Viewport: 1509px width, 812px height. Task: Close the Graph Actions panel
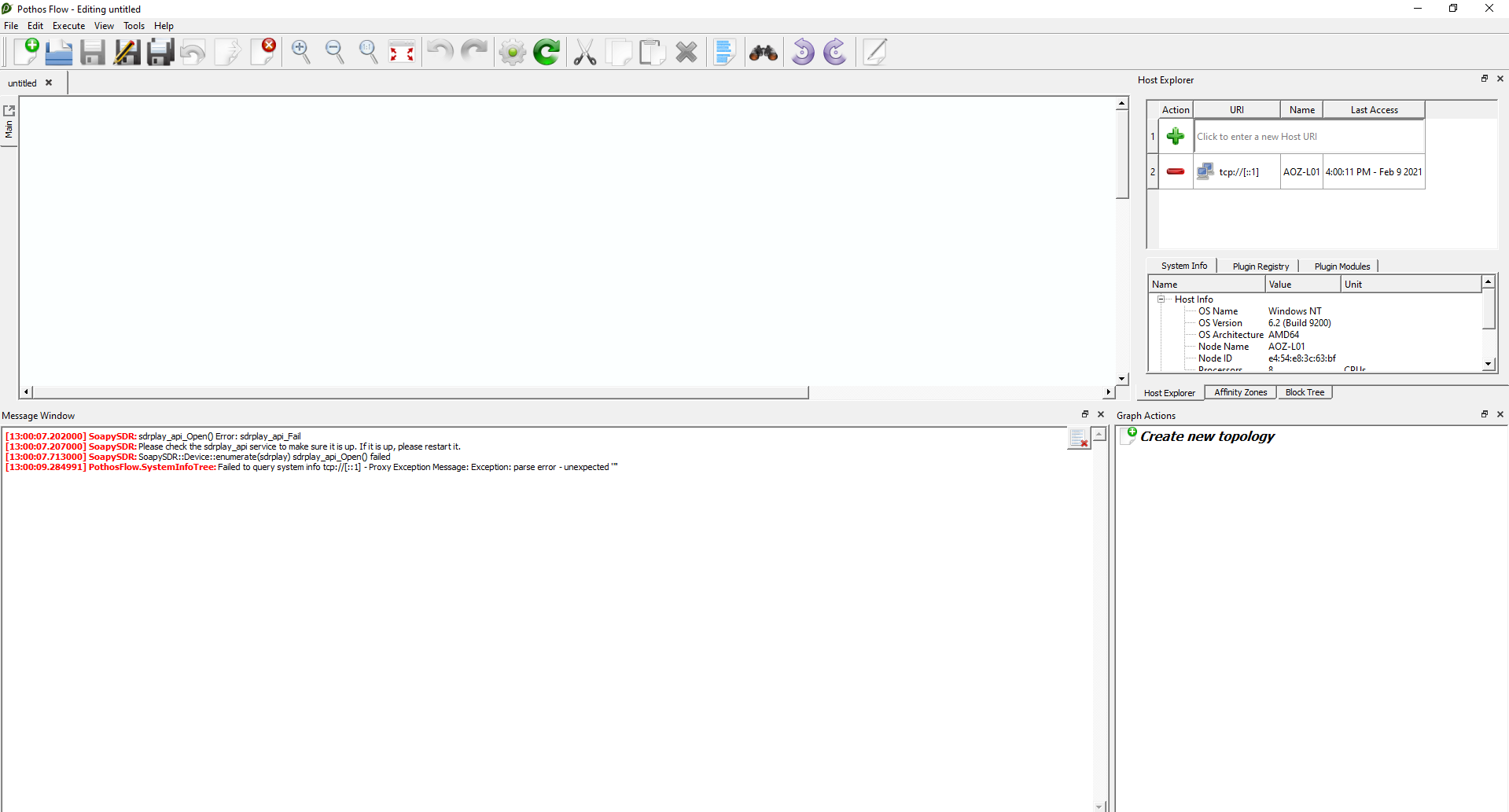pyautogui.click(x=1500, y=414)
